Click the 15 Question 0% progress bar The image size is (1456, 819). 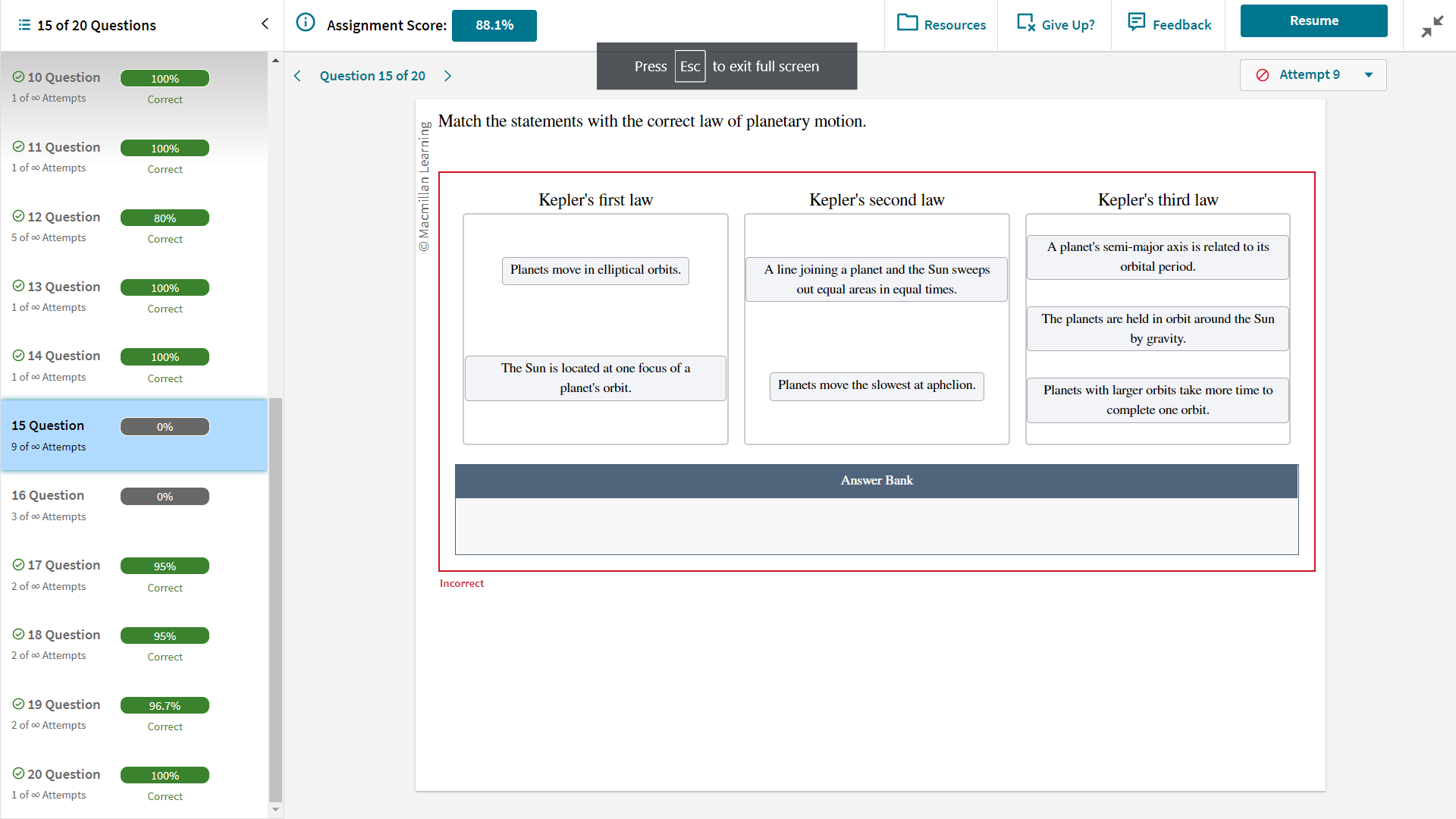165,427
